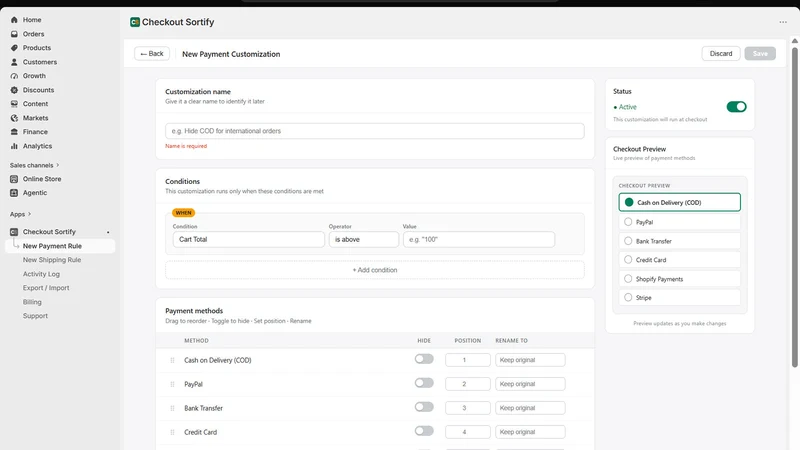Screen dimensions: 800x450
Task: Click the Discounts badge icon
Action: click(14, 90)
